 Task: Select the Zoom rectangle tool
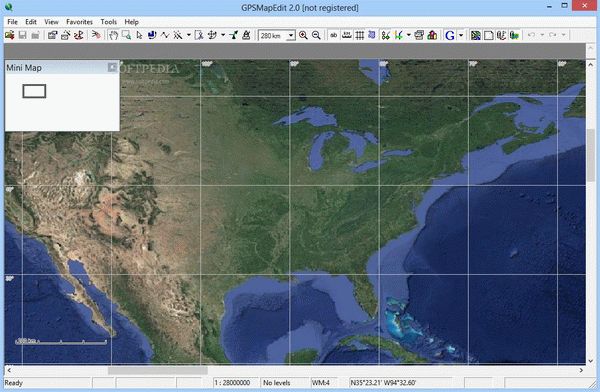click(x=126, y=36)
